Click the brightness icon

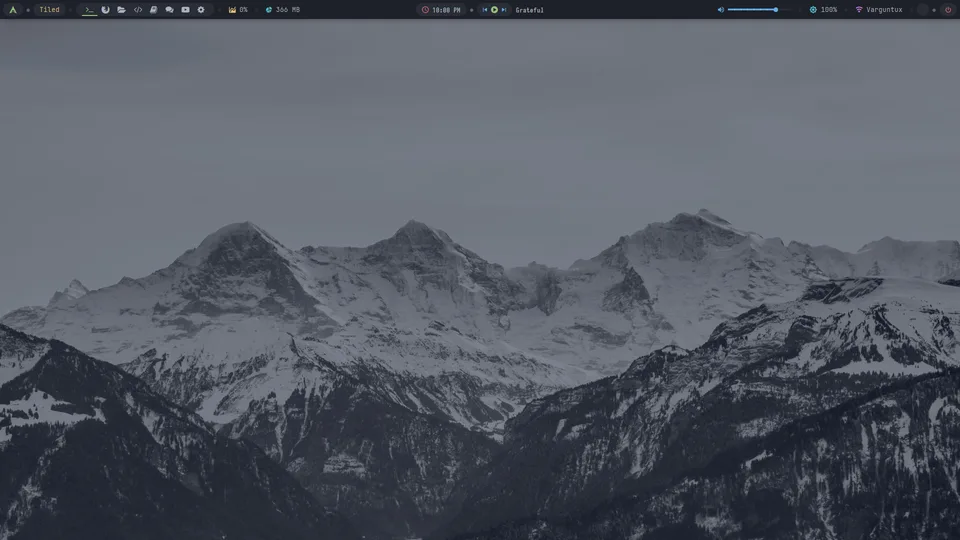click(813, 10)
